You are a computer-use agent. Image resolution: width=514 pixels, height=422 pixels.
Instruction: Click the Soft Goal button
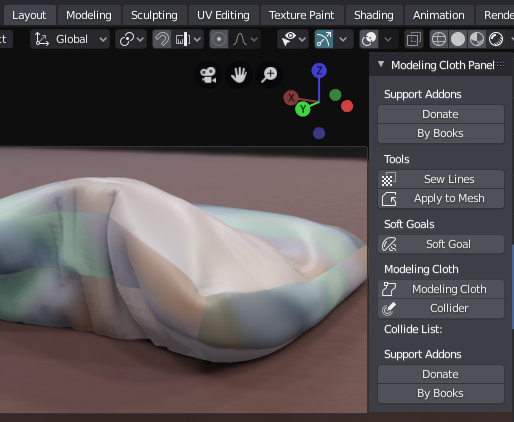coord(441,244)
